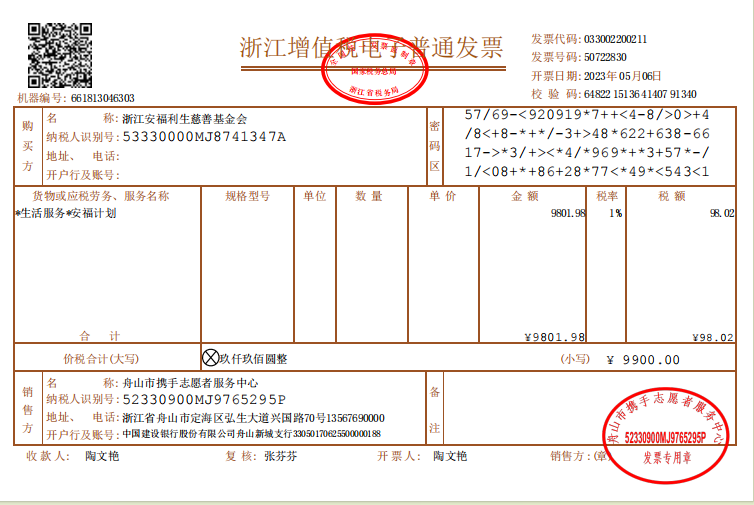
Task: Click the 备注 section label
Action: (434, 410)
